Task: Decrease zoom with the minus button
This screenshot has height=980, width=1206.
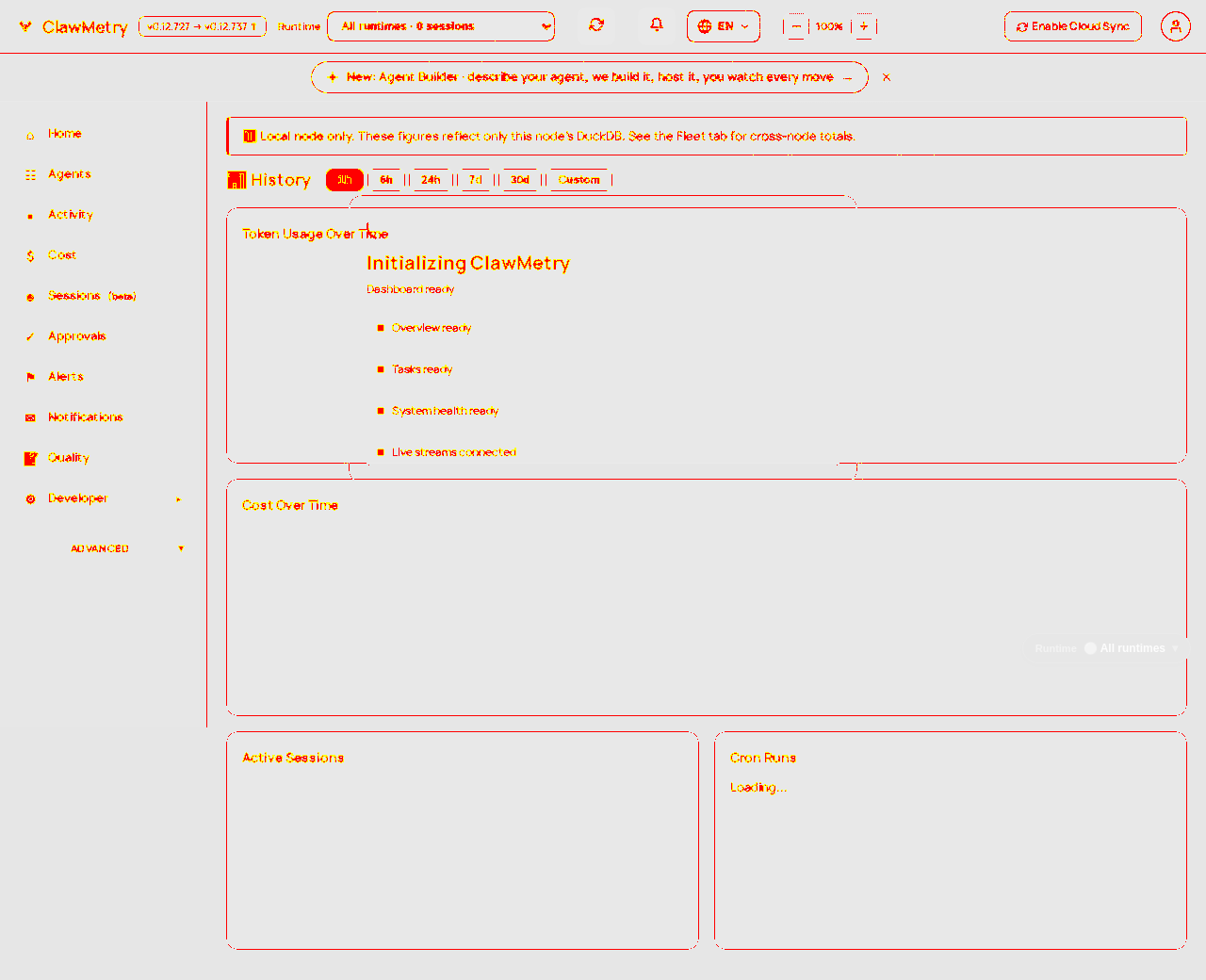Action: [x=796, y=26]
